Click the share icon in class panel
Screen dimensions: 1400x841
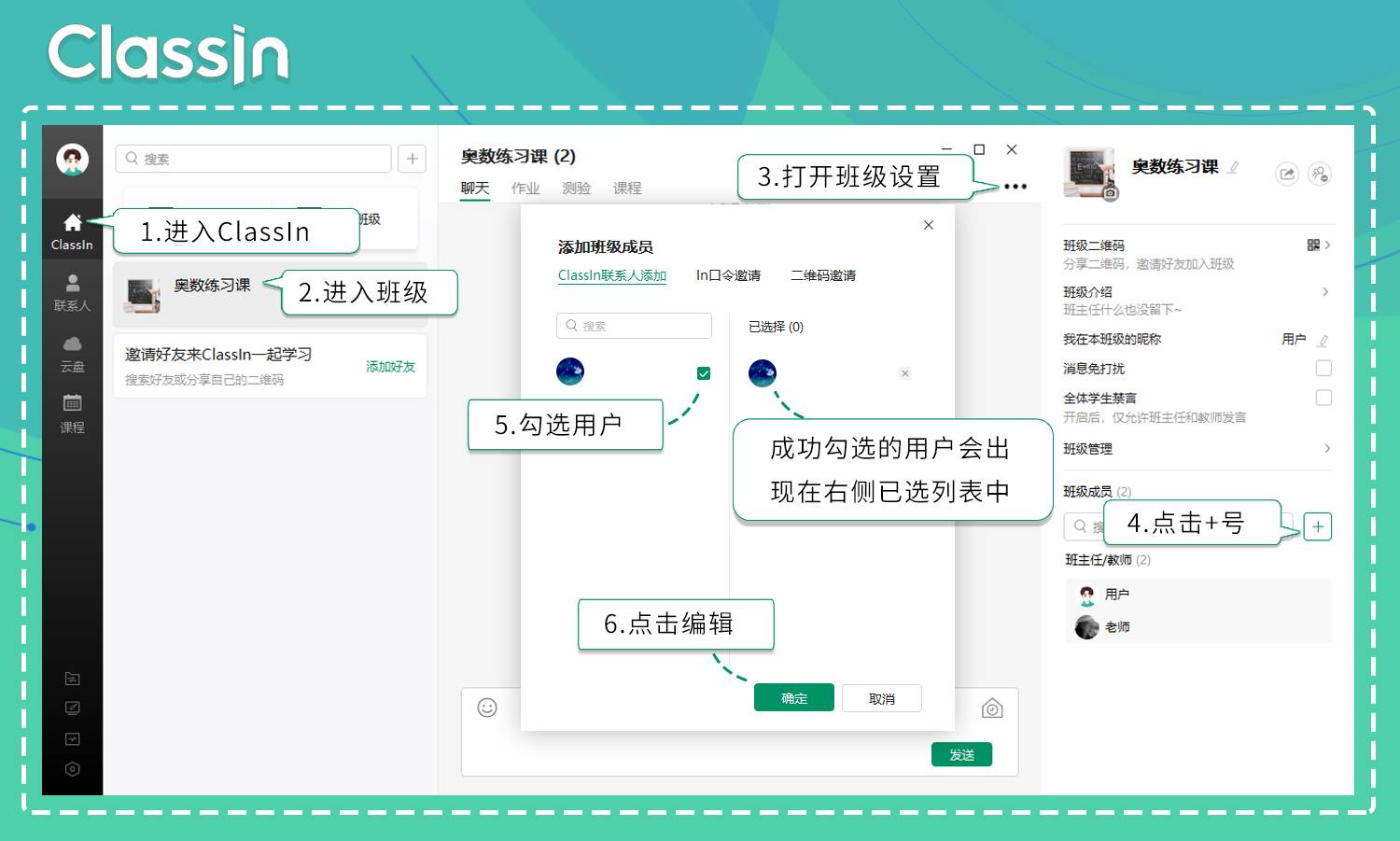click(1287, 174)
